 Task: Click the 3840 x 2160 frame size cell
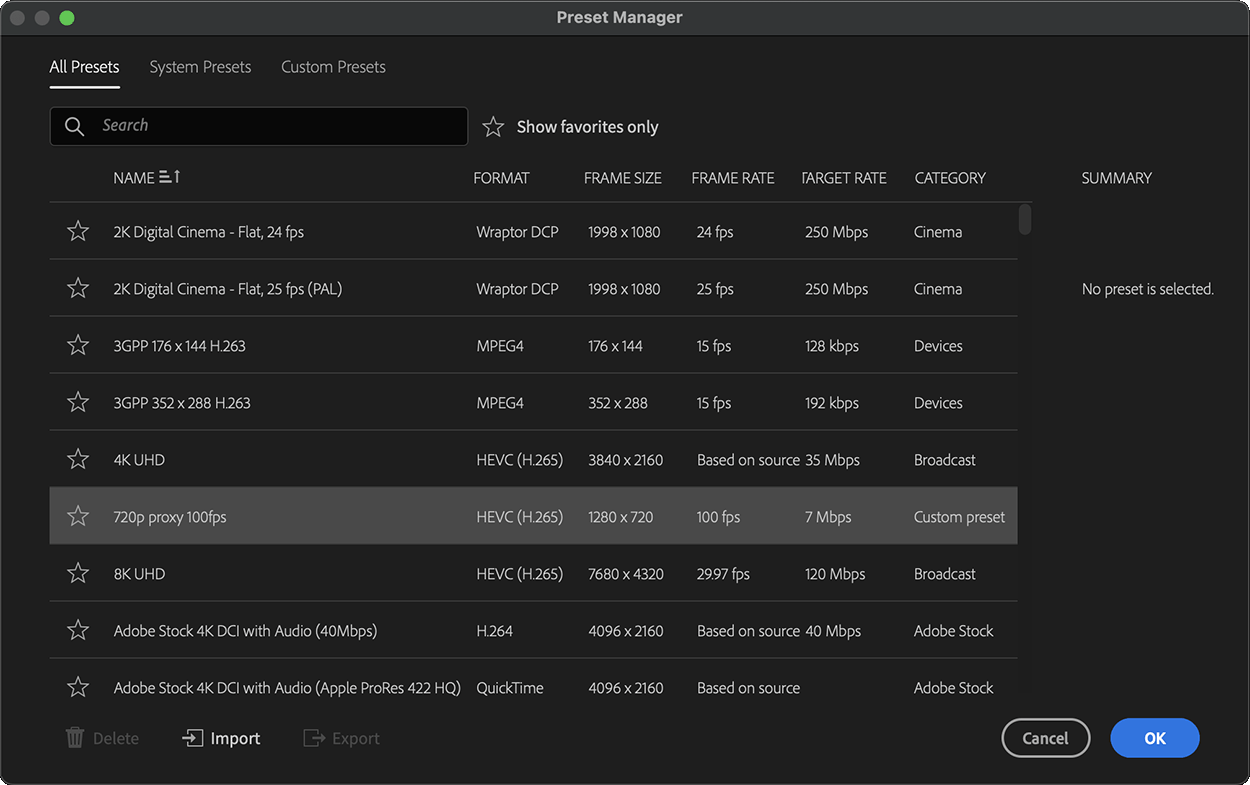(626, 460)
